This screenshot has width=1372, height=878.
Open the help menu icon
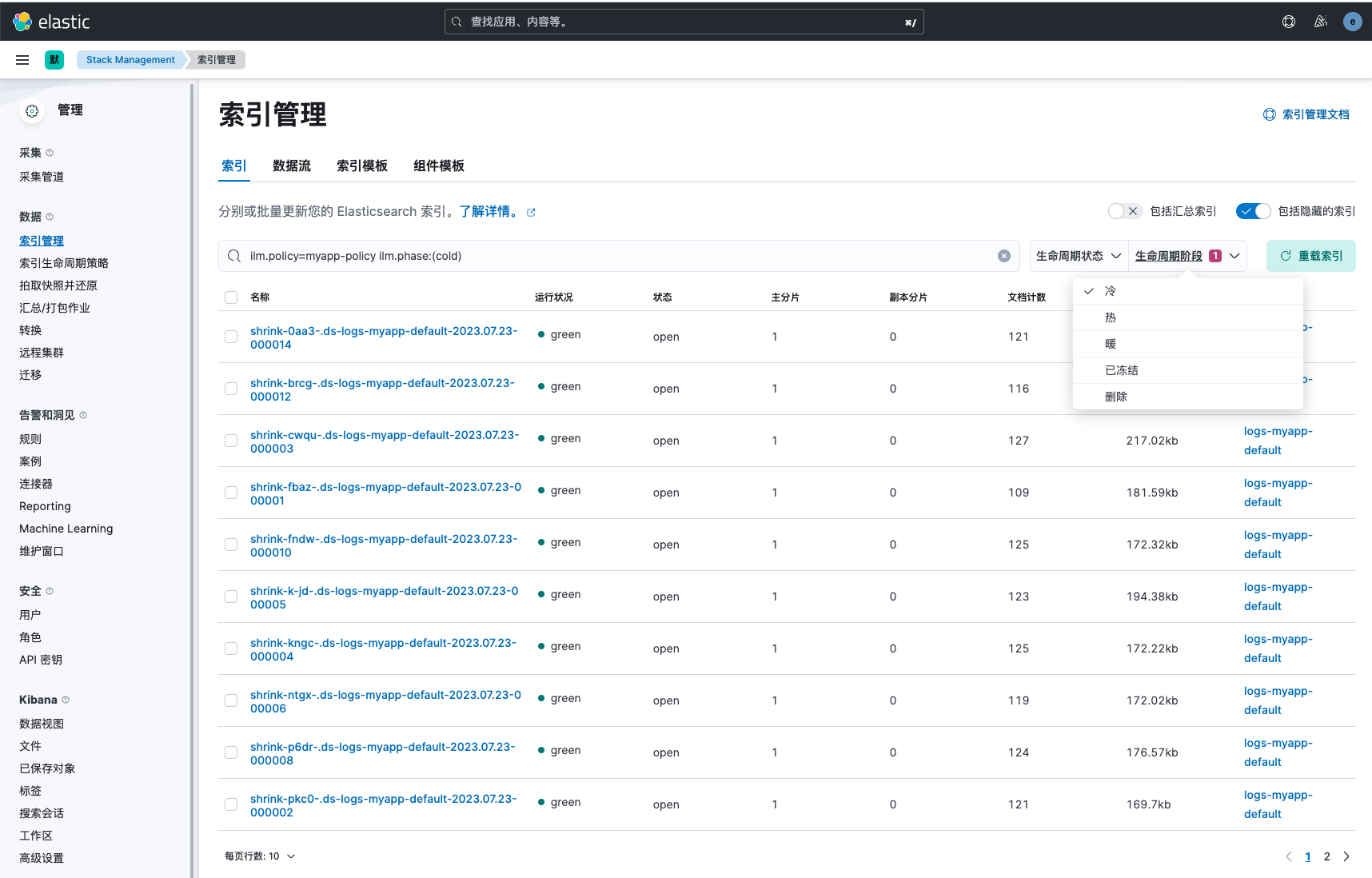[x=1289, y=22]
